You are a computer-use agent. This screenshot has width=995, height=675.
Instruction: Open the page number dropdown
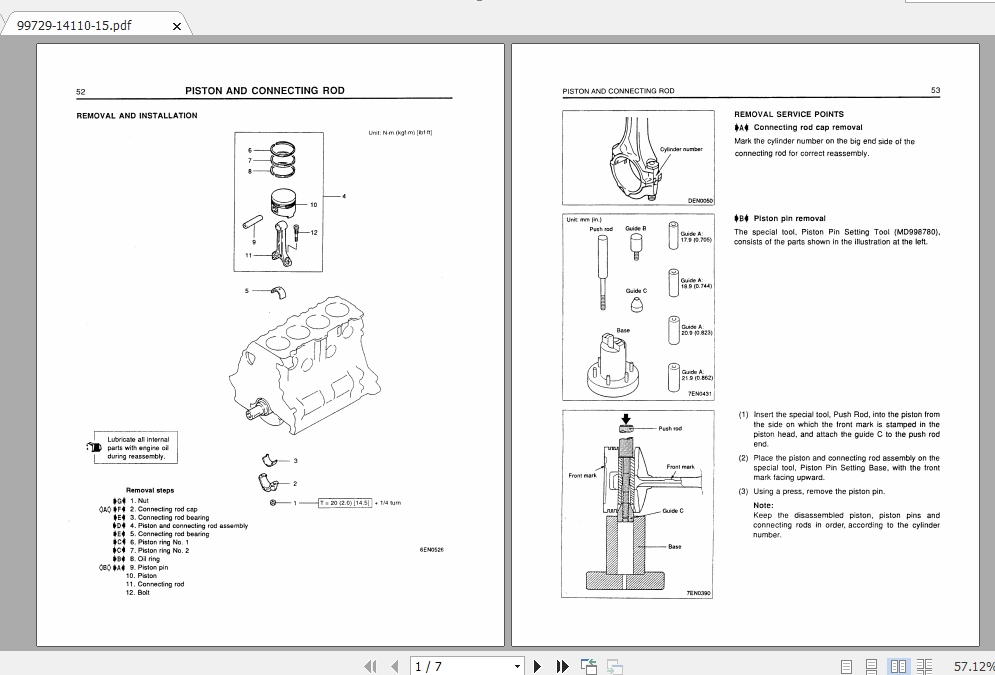[517, 665]
